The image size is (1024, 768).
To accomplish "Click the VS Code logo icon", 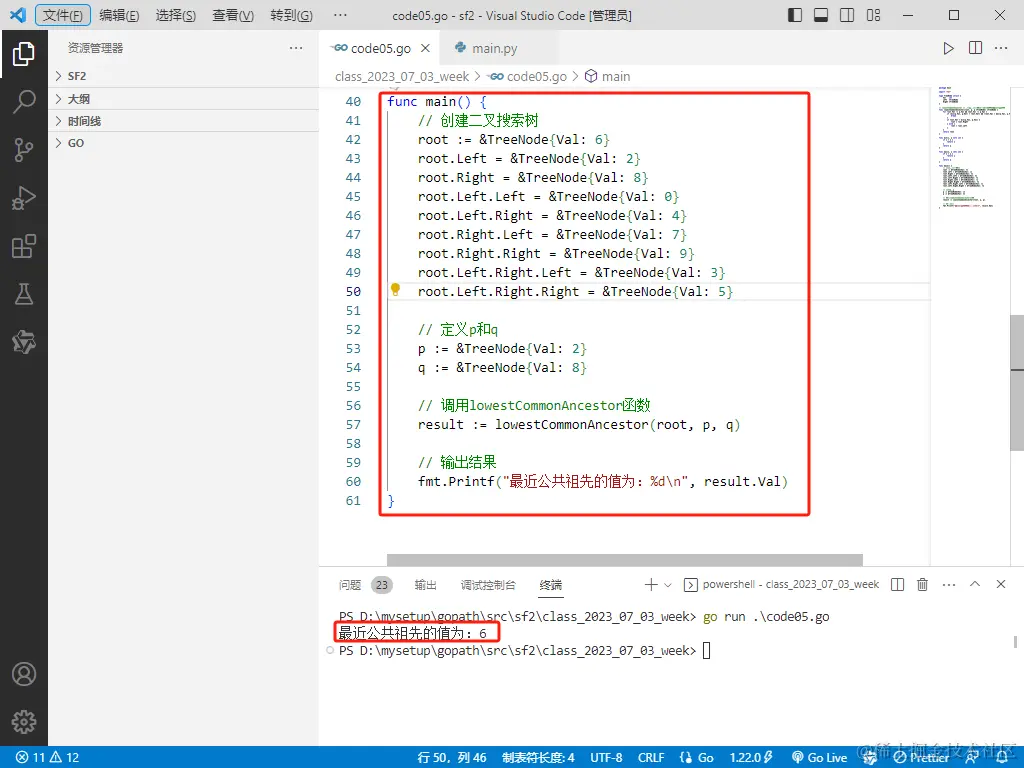I will click(18, 15).
